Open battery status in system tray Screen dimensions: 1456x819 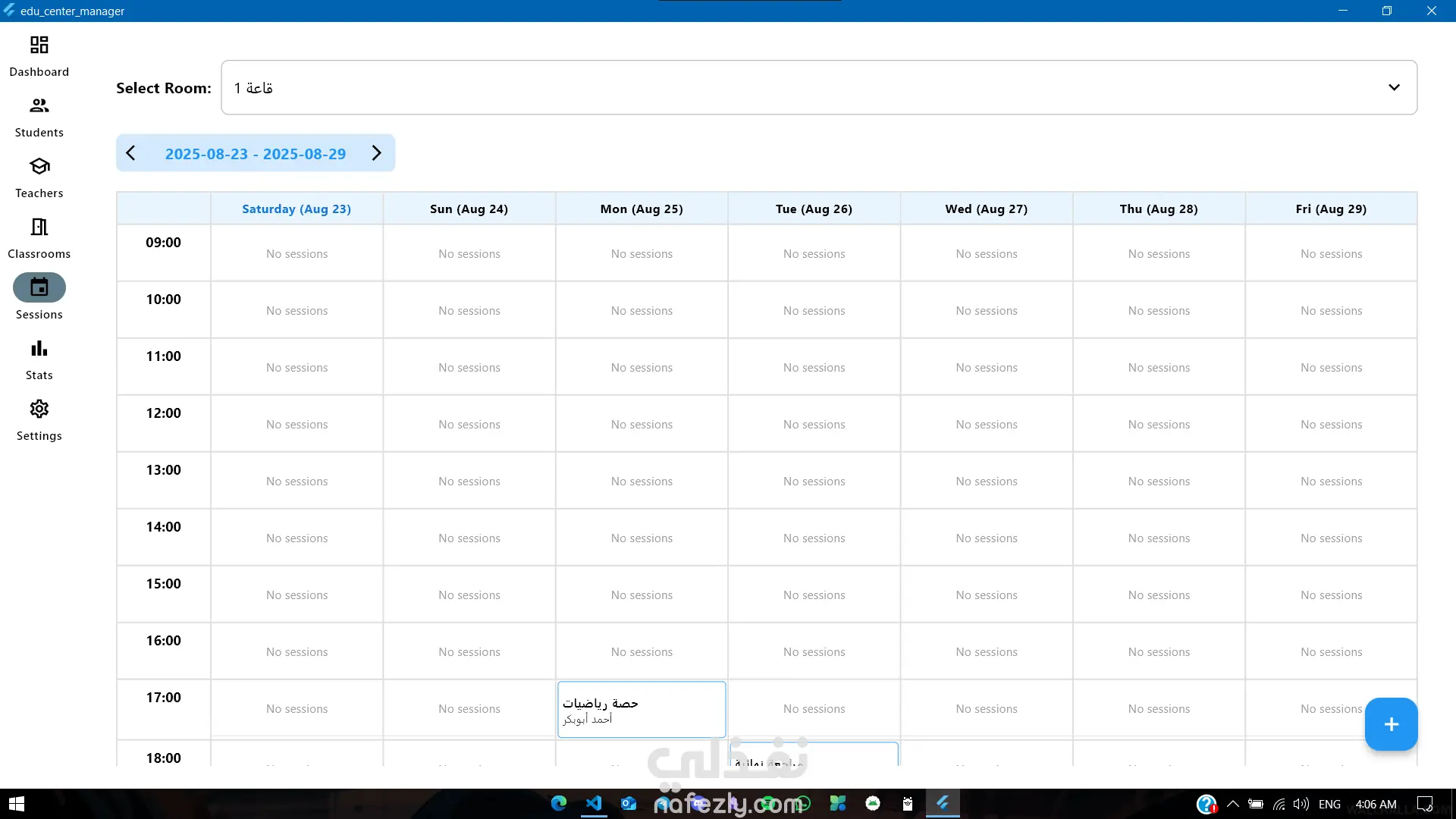pos(1256,804)
